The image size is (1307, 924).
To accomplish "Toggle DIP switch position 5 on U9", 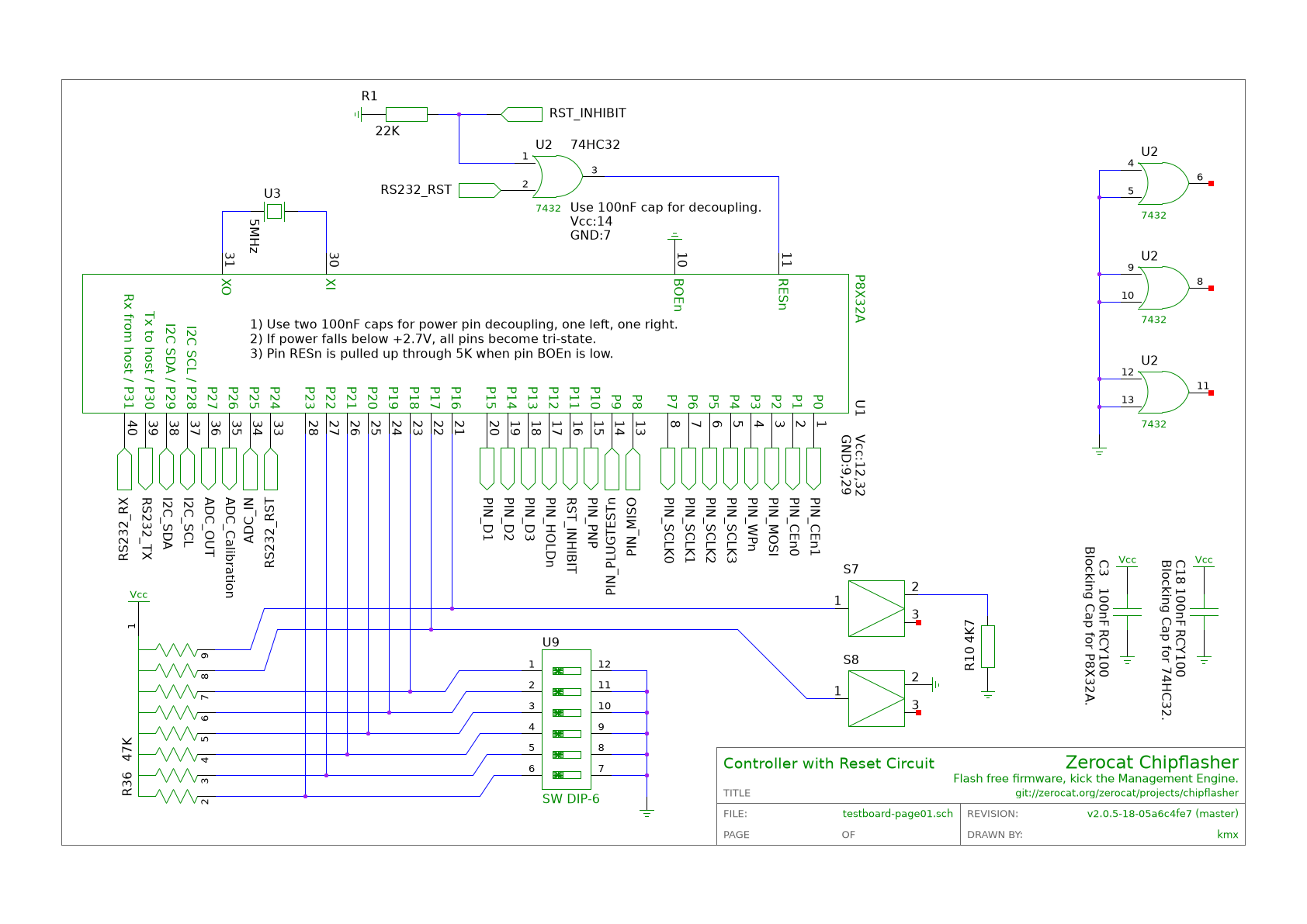I will pyautogui.click(x=567, y=754).
